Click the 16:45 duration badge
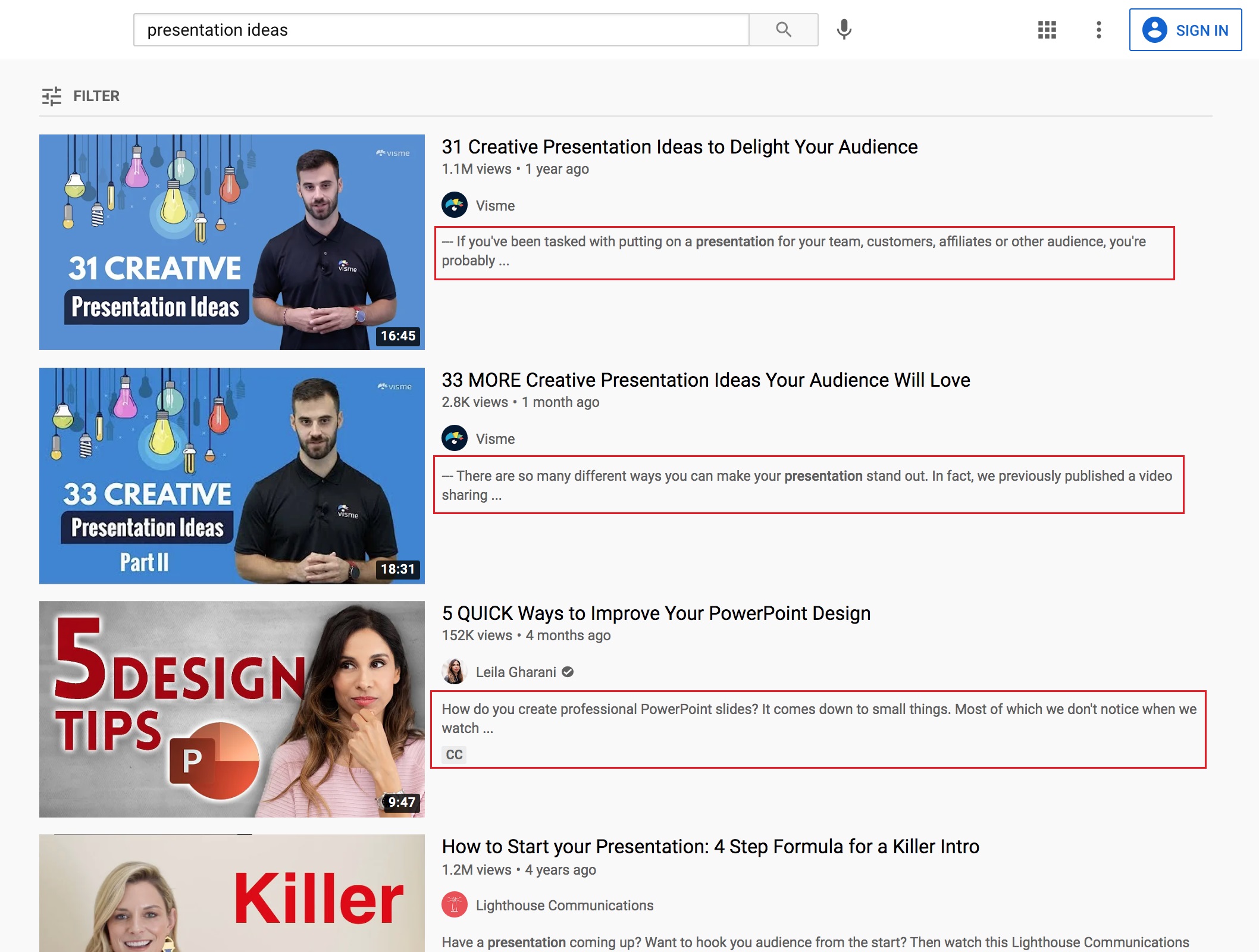 pos(398,336)
